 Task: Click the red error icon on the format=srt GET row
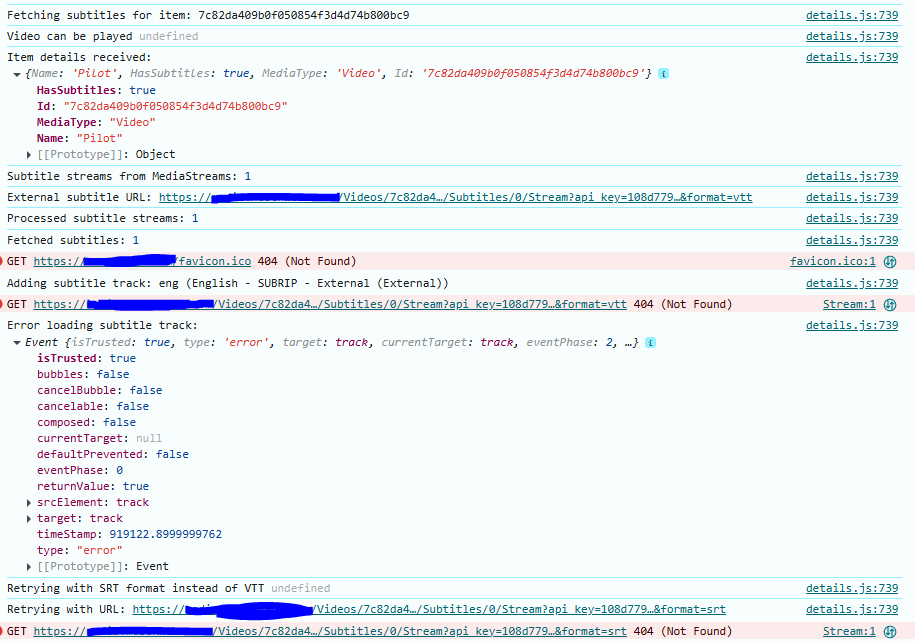pyautogui.click(x=2, y=632)
